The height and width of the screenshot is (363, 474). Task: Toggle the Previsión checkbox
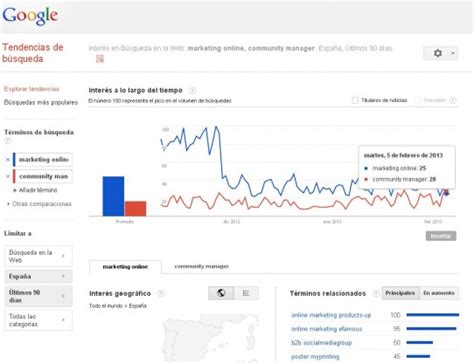pos(418,100)
